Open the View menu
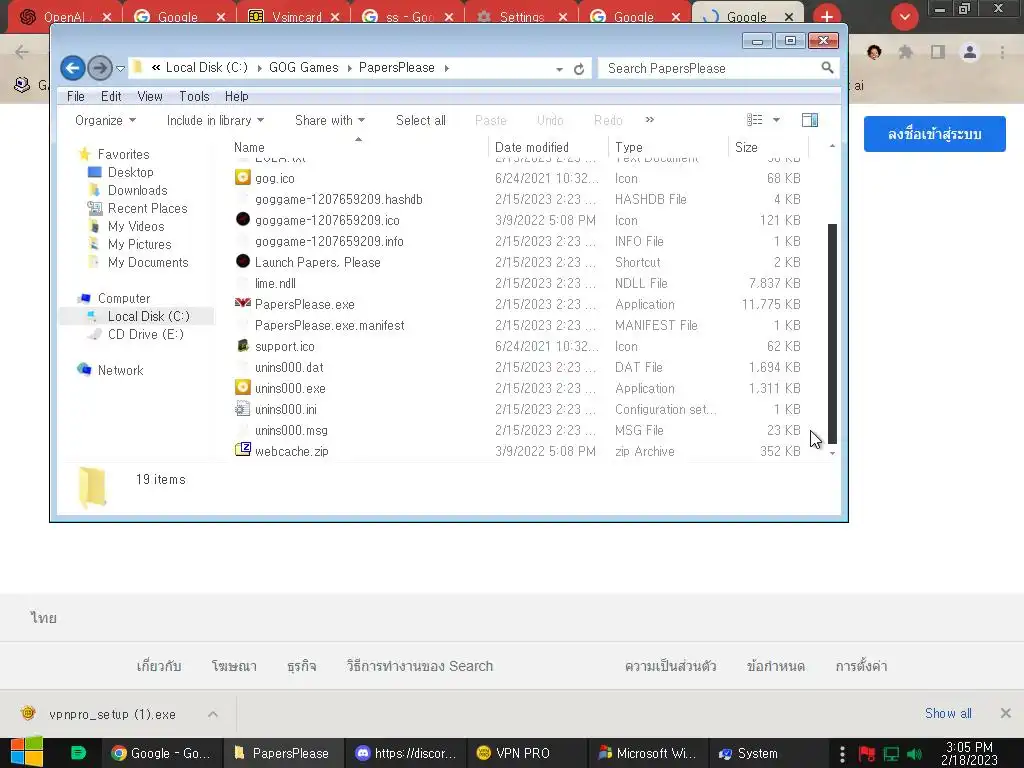The image size is (1024, 768). [150, 96]
